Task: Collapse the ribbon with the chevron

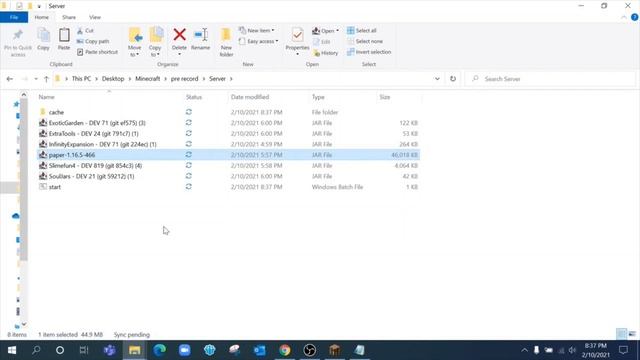Action: point(624,17)
